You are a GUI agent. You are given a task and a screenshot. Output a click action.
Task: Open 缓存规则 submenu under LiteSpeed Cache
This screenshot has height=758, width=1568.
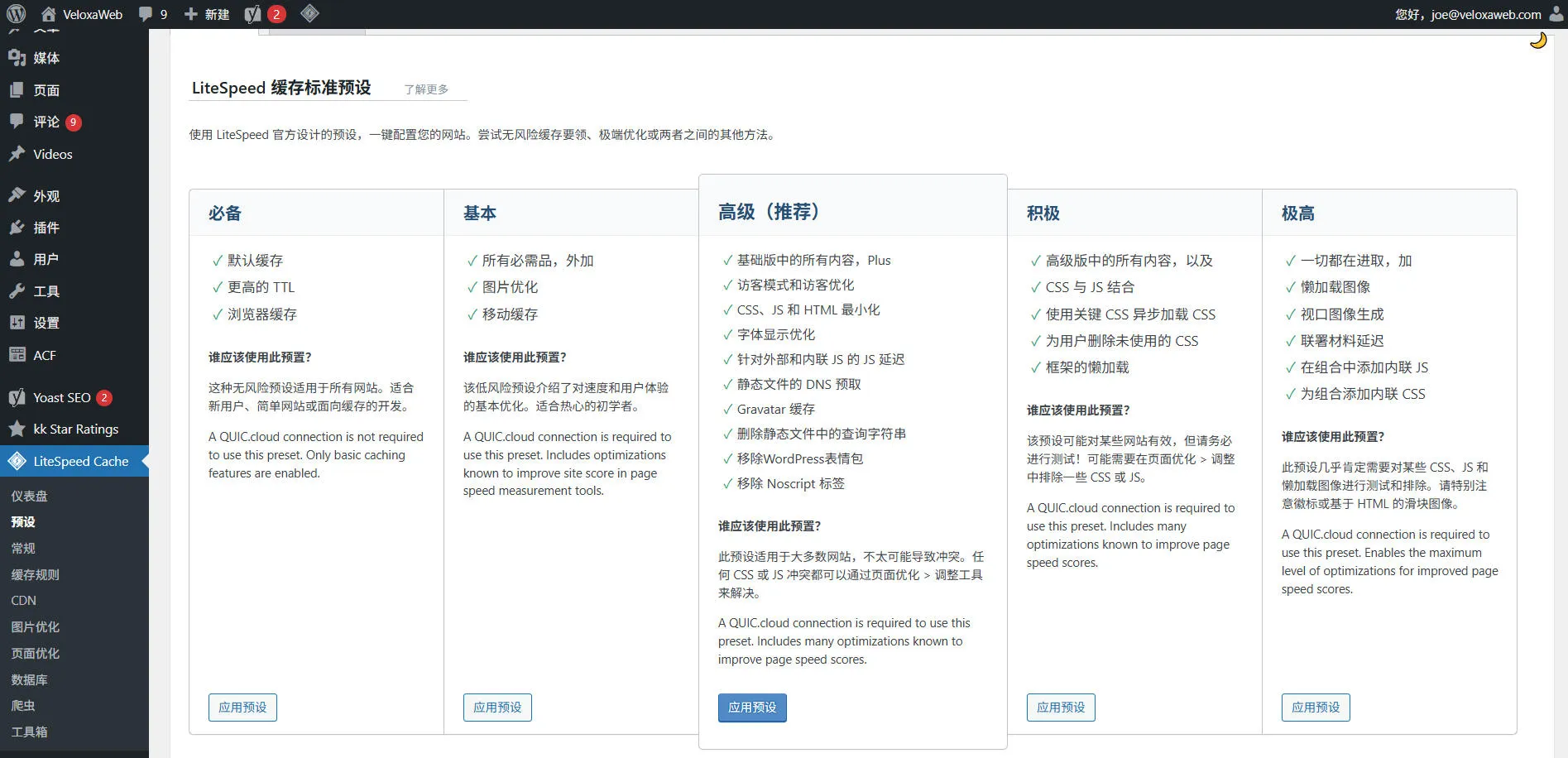coord(35,574)
